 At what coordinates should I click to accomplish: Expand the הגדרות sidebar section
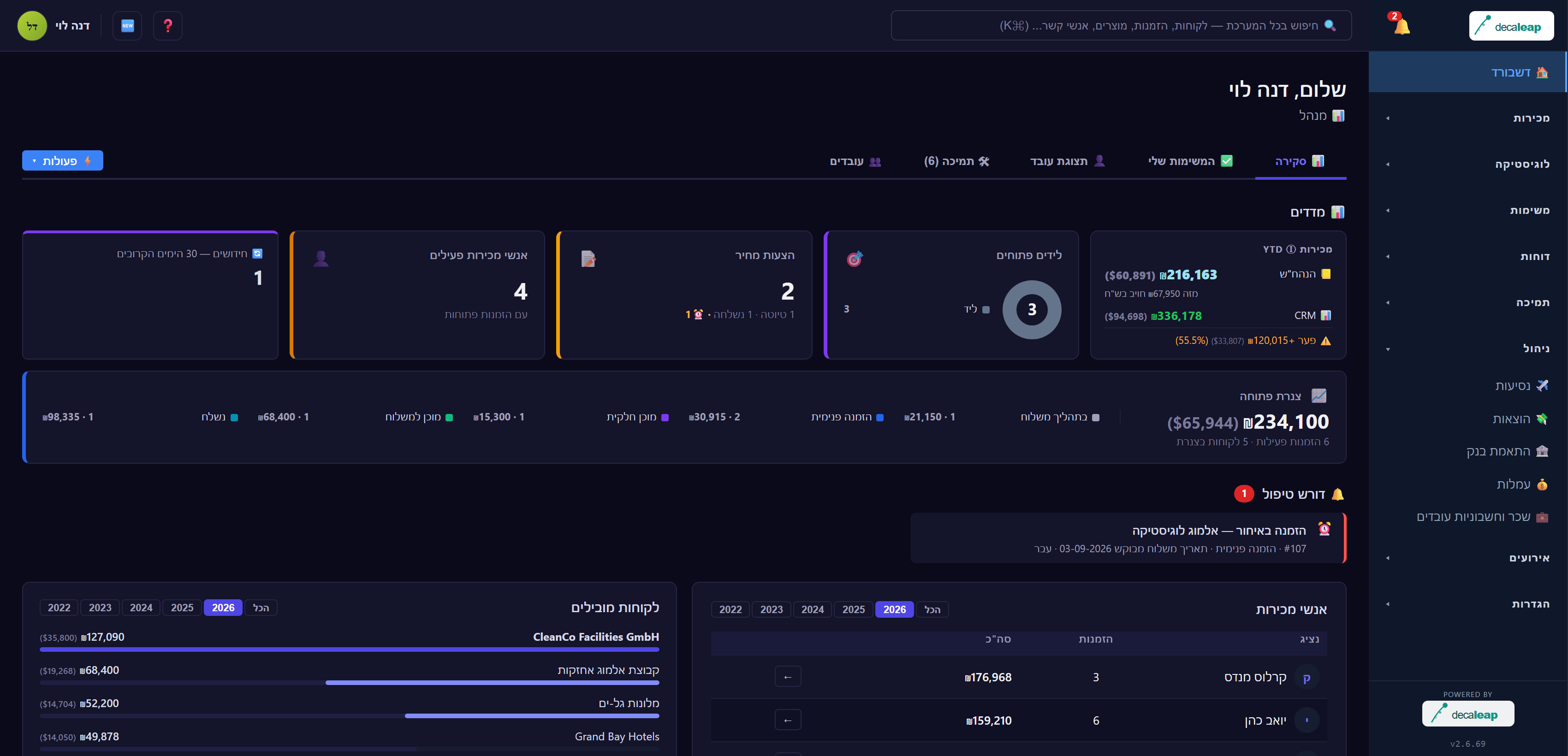click(x=1467, y=604)
